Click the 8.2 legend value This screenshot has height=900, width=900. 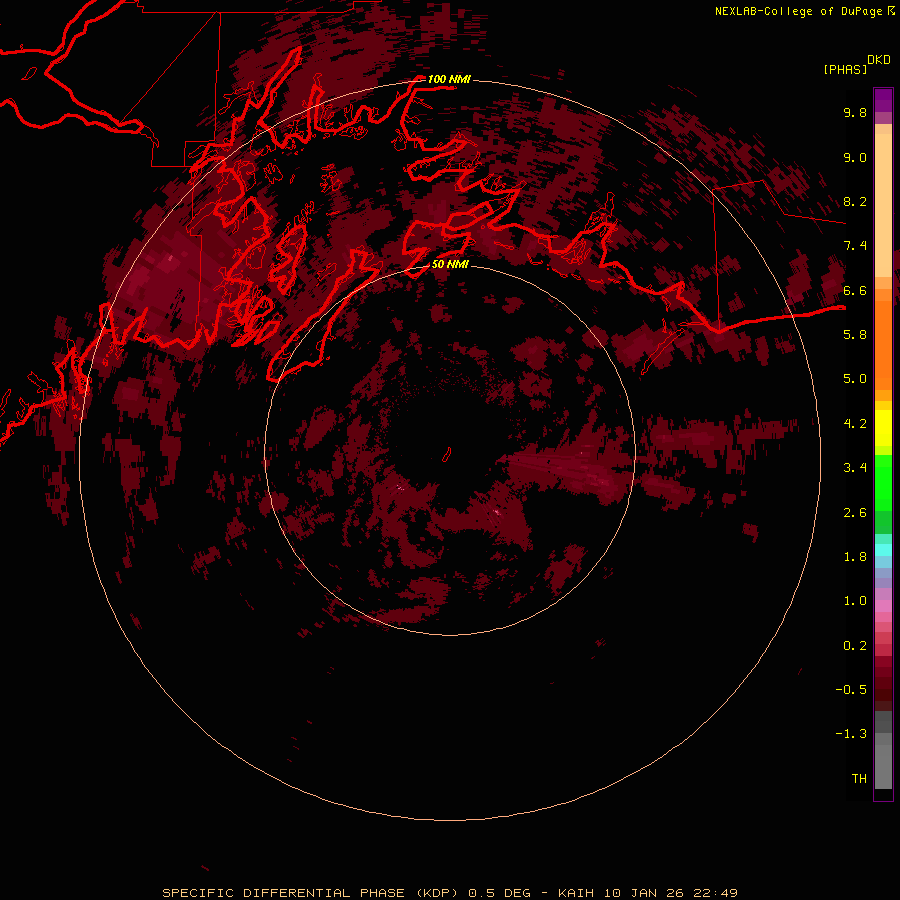tap(855, 201)
